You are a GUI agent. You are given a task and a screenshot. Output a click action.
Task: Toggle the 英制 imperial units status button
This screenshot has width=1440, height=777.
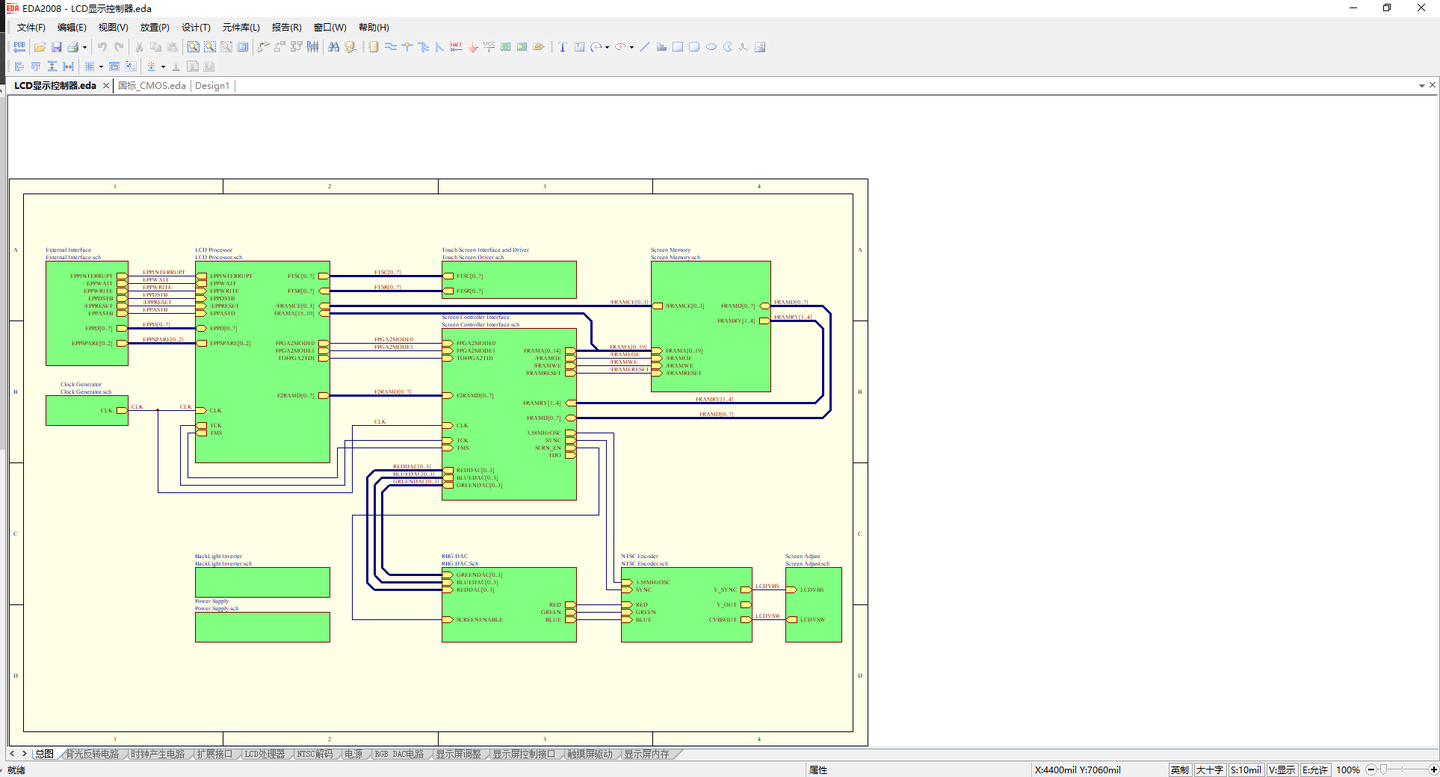coord(1180,770)
